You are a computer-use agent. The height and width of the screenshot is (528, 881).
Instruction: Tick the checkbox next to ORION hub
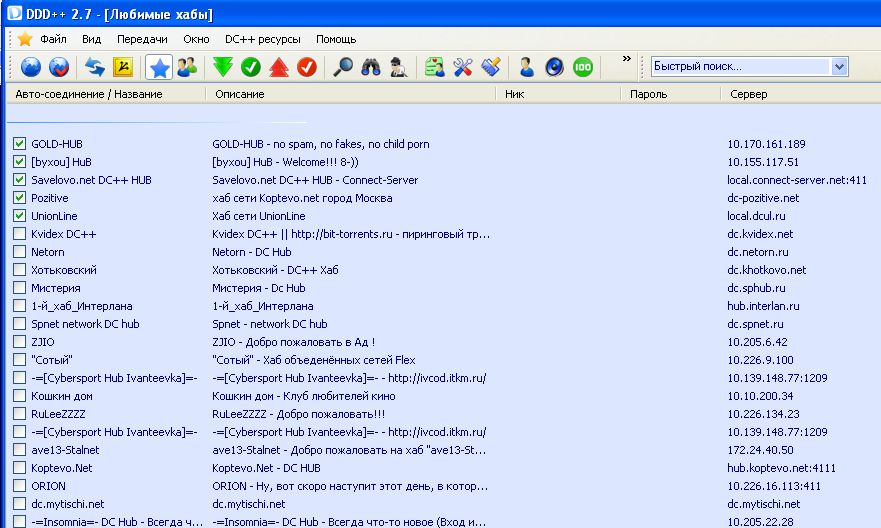(19, 486)
